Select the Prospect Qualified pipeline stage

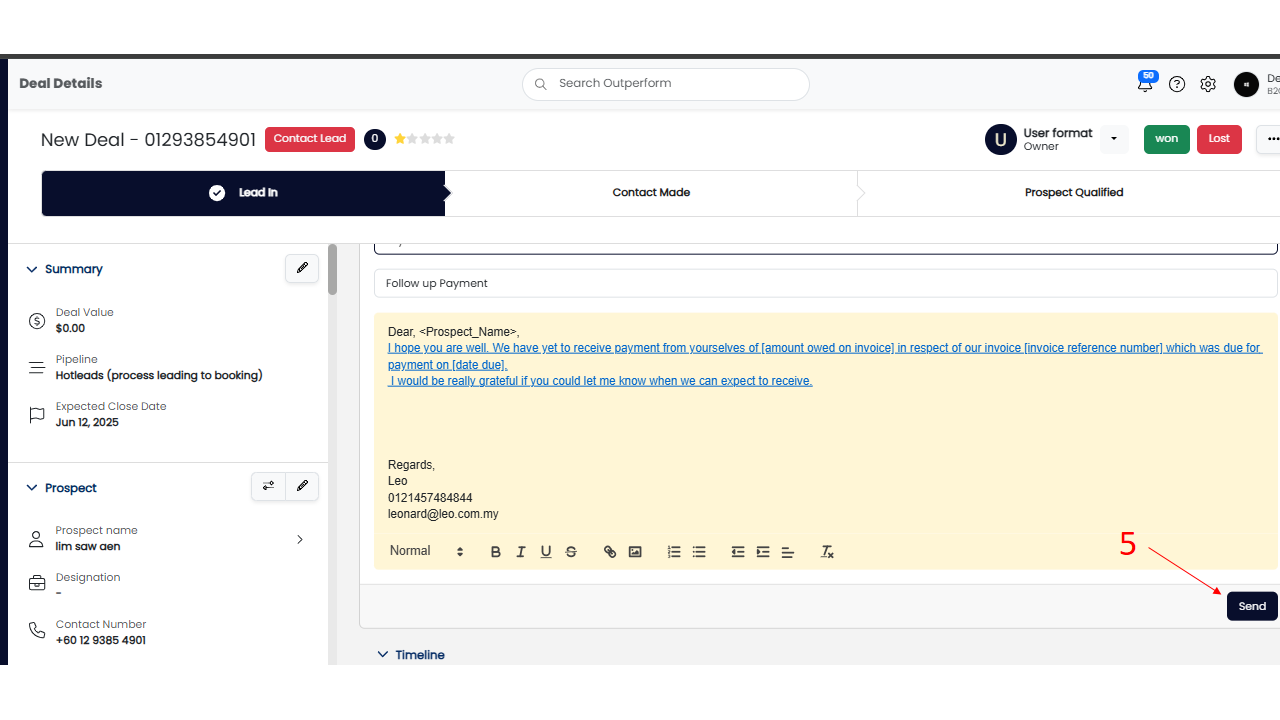pyautogui.click(x=1073, y=193)
